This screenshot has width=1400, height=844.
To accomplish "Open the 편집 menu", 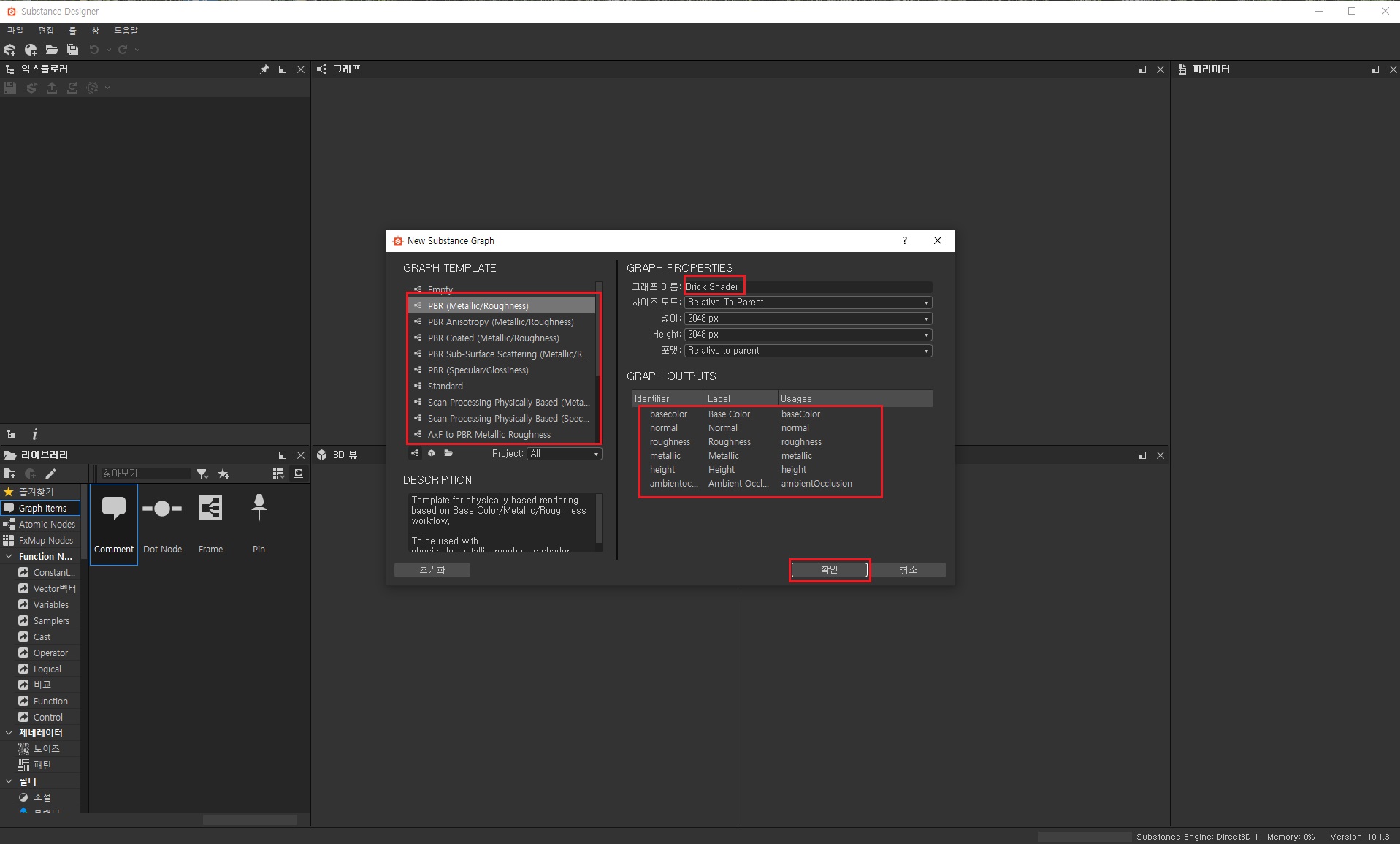I will tap(46, 31).
